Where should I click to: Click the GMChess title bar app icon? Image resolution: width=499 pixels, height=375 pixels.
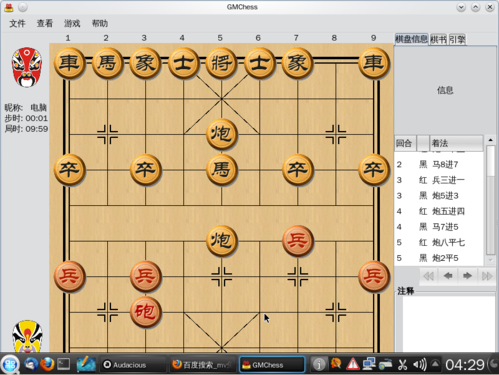tap(9, 7)
